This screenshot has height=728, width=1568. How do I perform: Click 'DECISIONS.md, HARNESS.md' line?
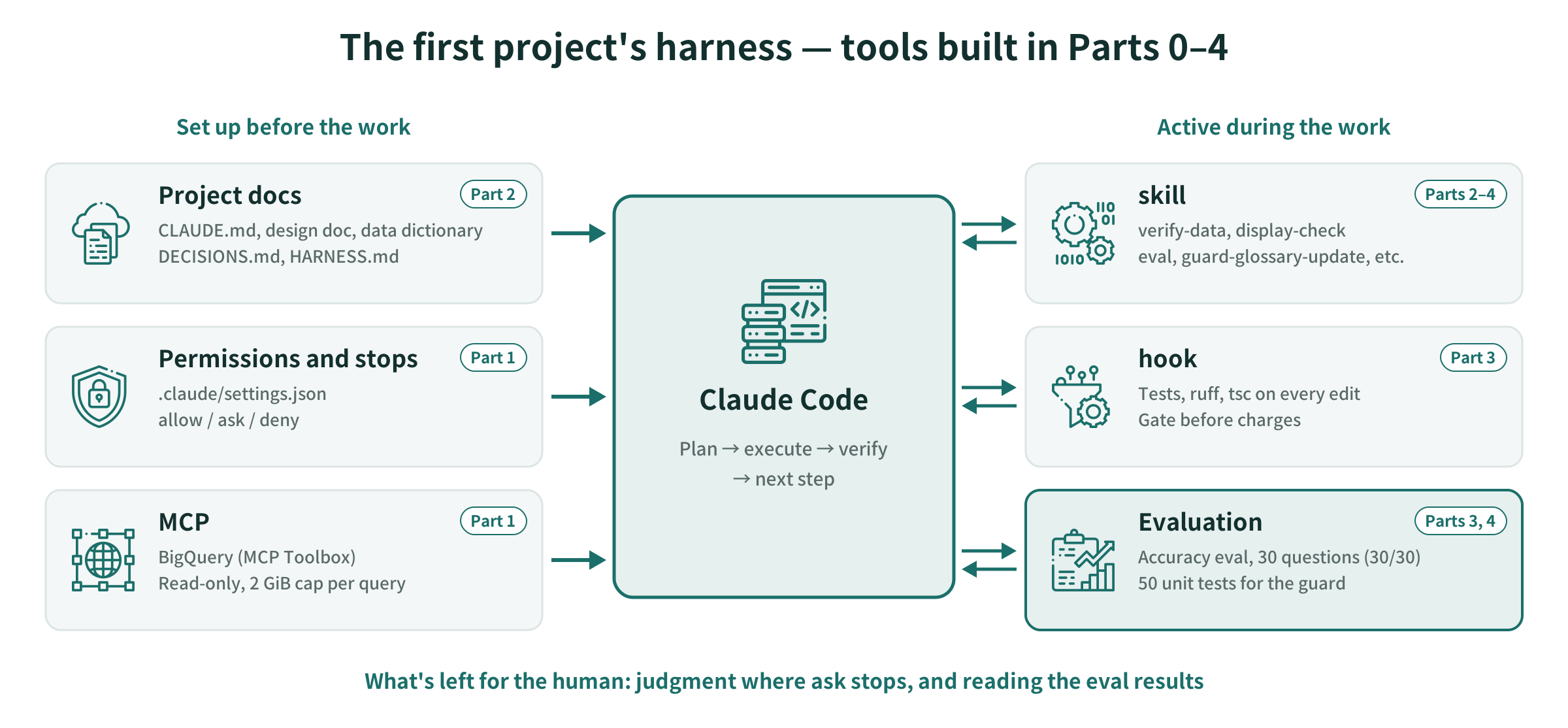279,257
